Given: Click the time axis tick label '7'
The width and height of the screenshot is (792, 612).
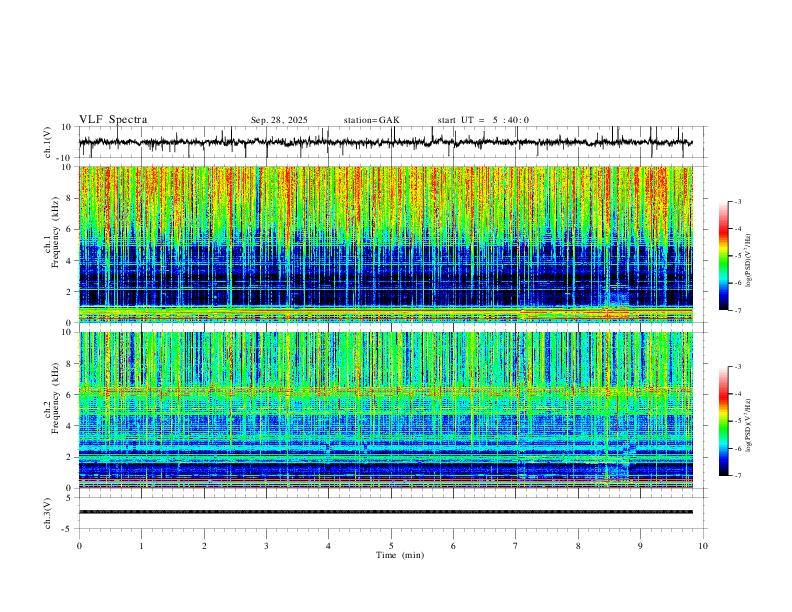Looking at the screenshot, I should coord(516,546).
